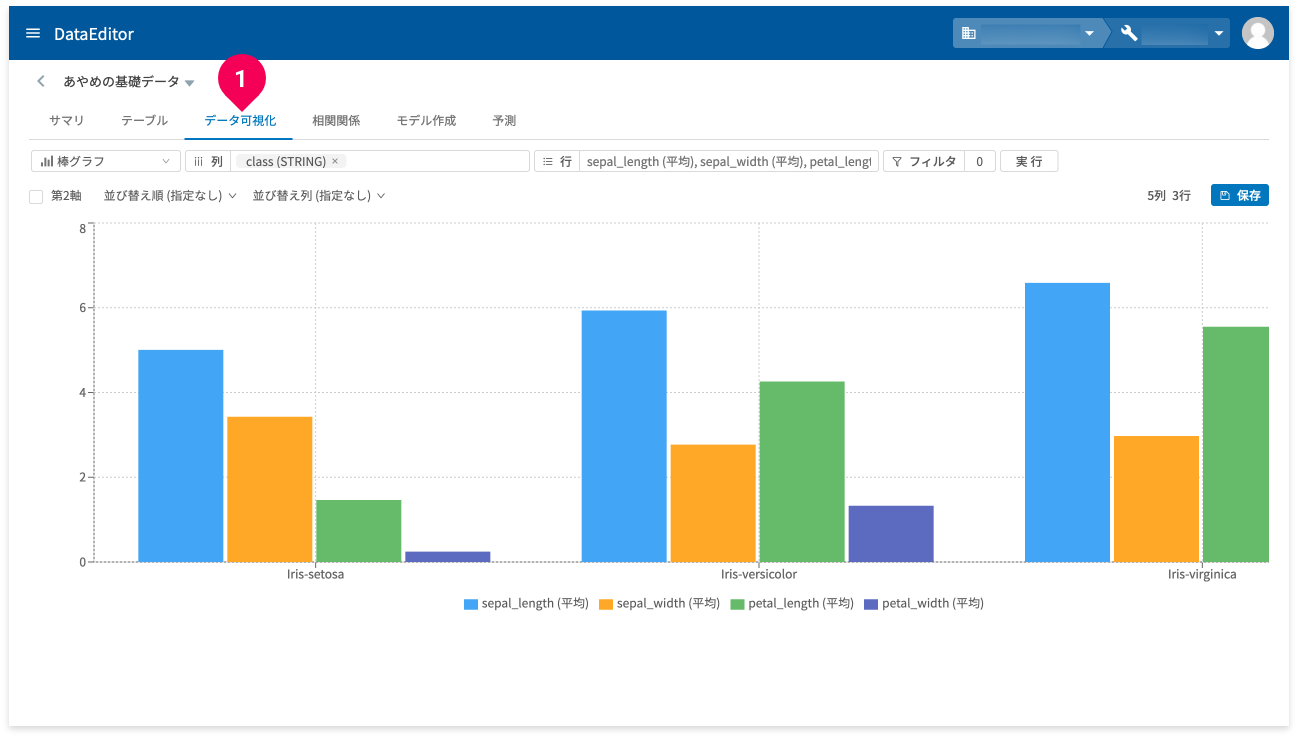The height and width of the screenshot is (738, 1298).
Task: Open the 棒グラフ chart type dropdown
Action: point(106,161)
